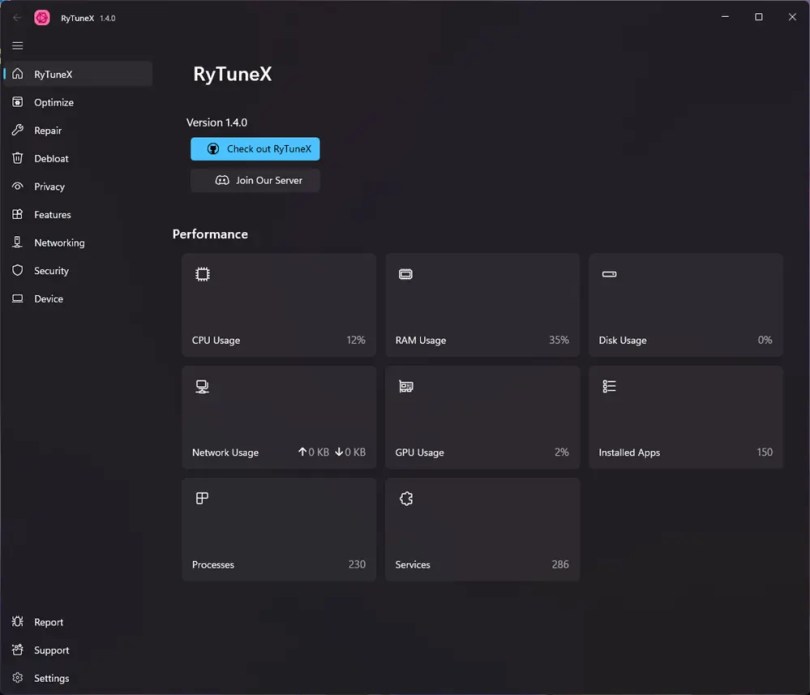Open the Installed Apps card
This screenshot has width=810, height=695.
tap(686, 417)
